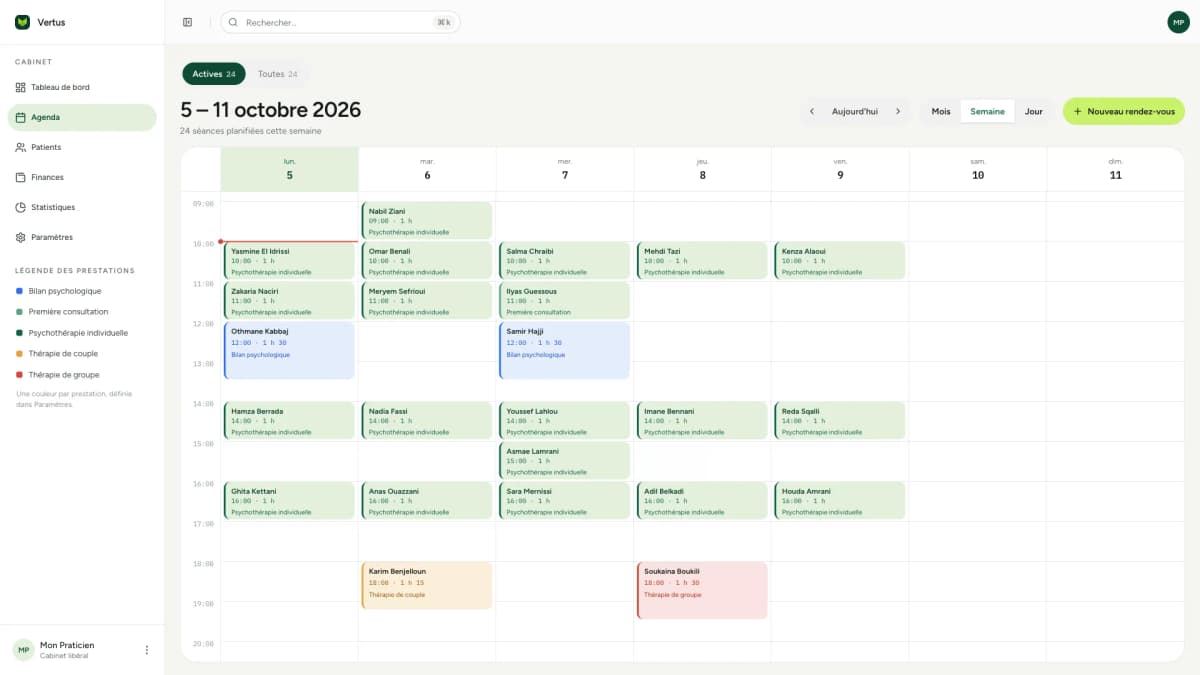Open Ilyas Guessous première consultation
1200x675 pixels.
[x=565, y=301]
